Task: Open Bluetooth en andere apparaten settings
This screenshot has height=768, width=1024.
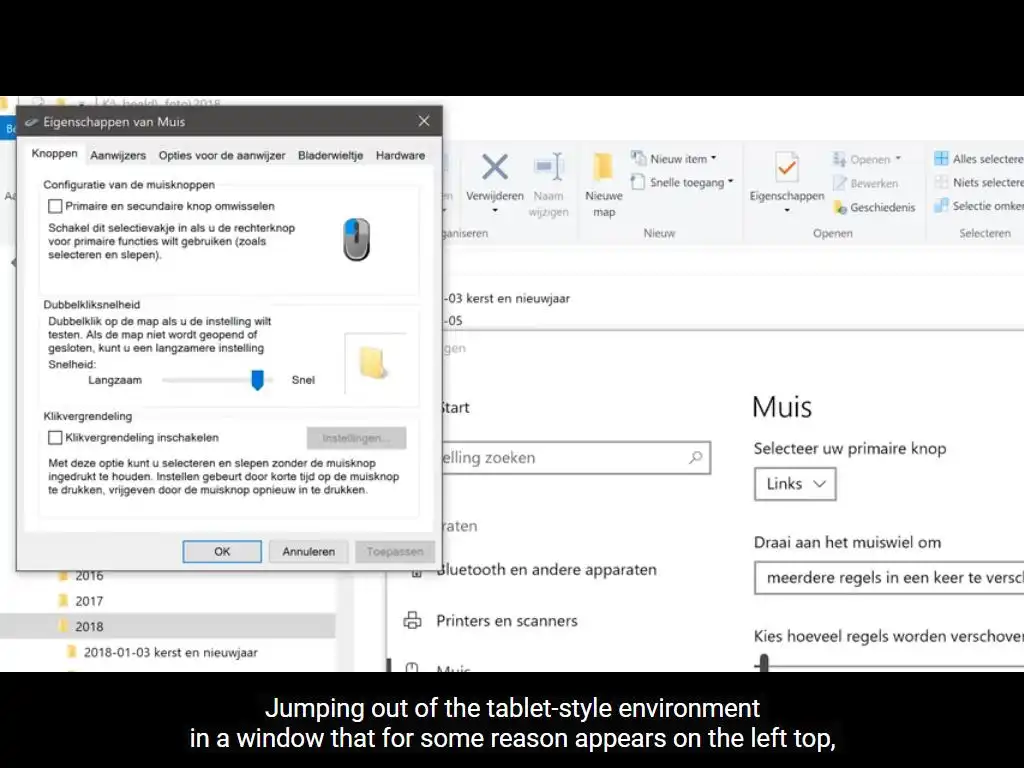Action: (547, 569)
